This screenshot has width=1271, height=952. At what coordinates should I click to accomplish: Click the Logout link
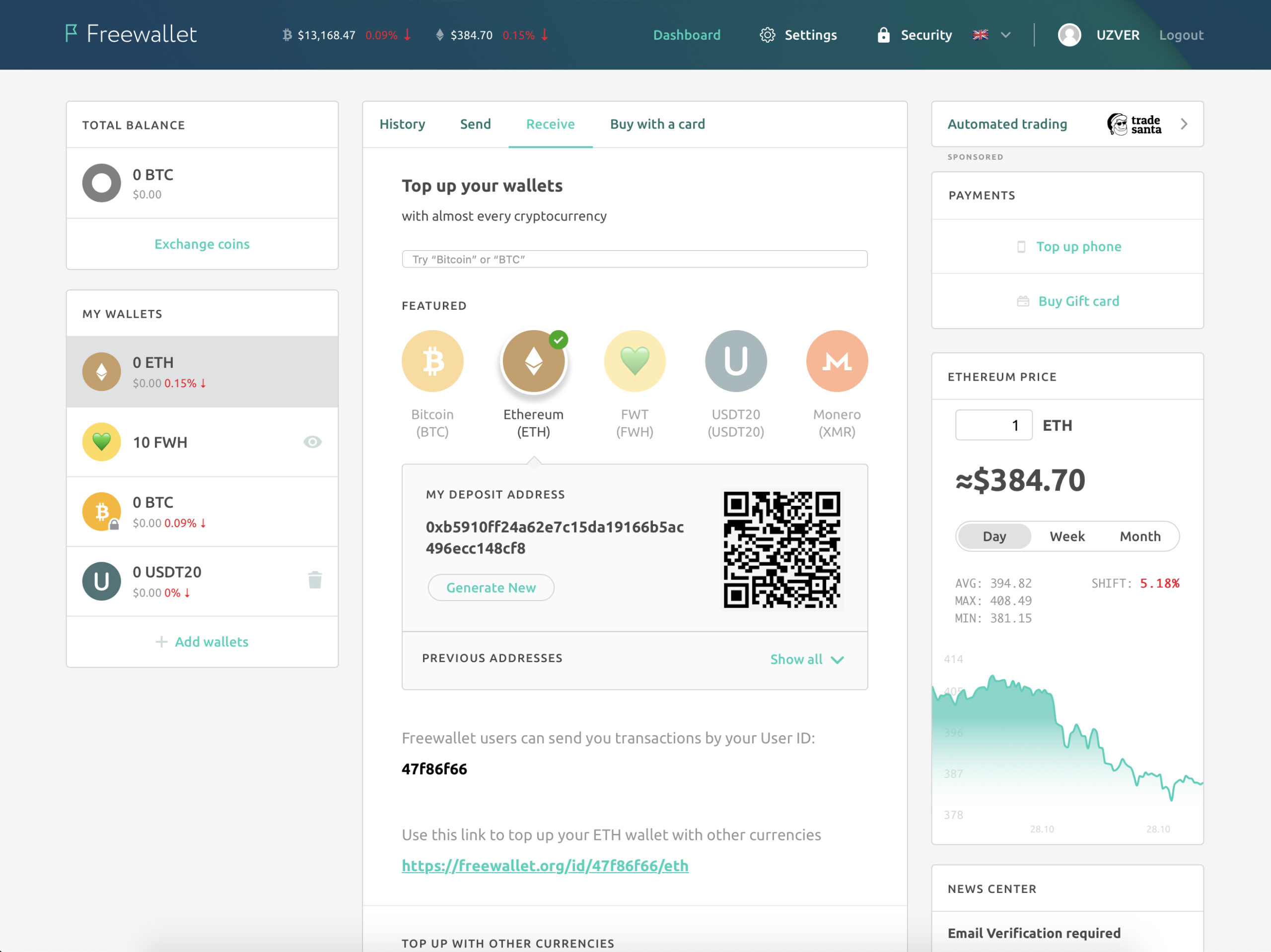1181,35
